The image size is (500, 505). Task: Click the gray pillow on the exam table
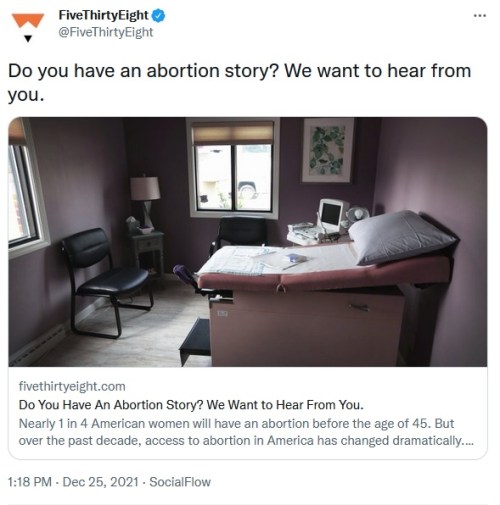tap(400, 237)
